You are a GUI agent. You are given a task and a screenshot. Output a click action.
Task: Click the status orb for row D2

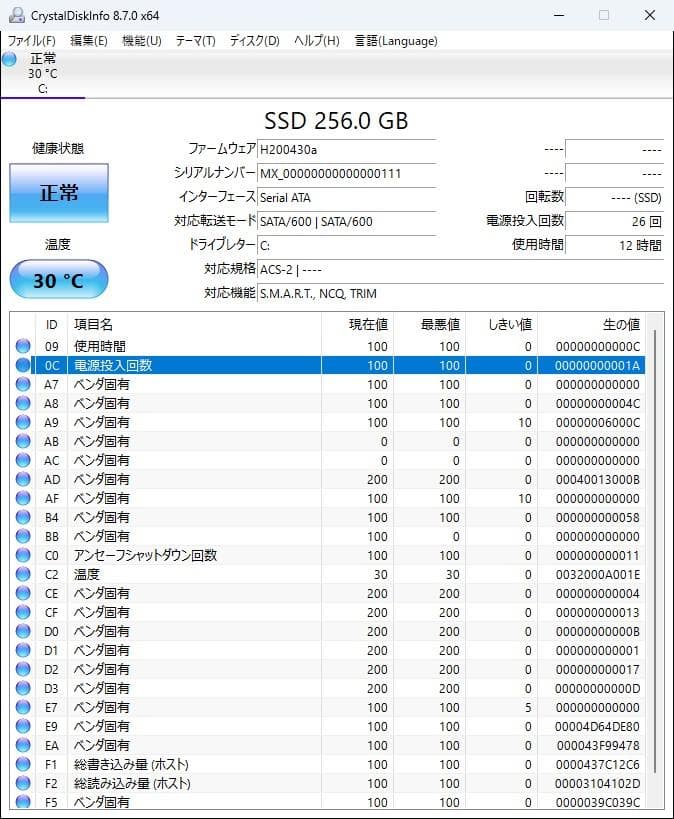point(23,669)
